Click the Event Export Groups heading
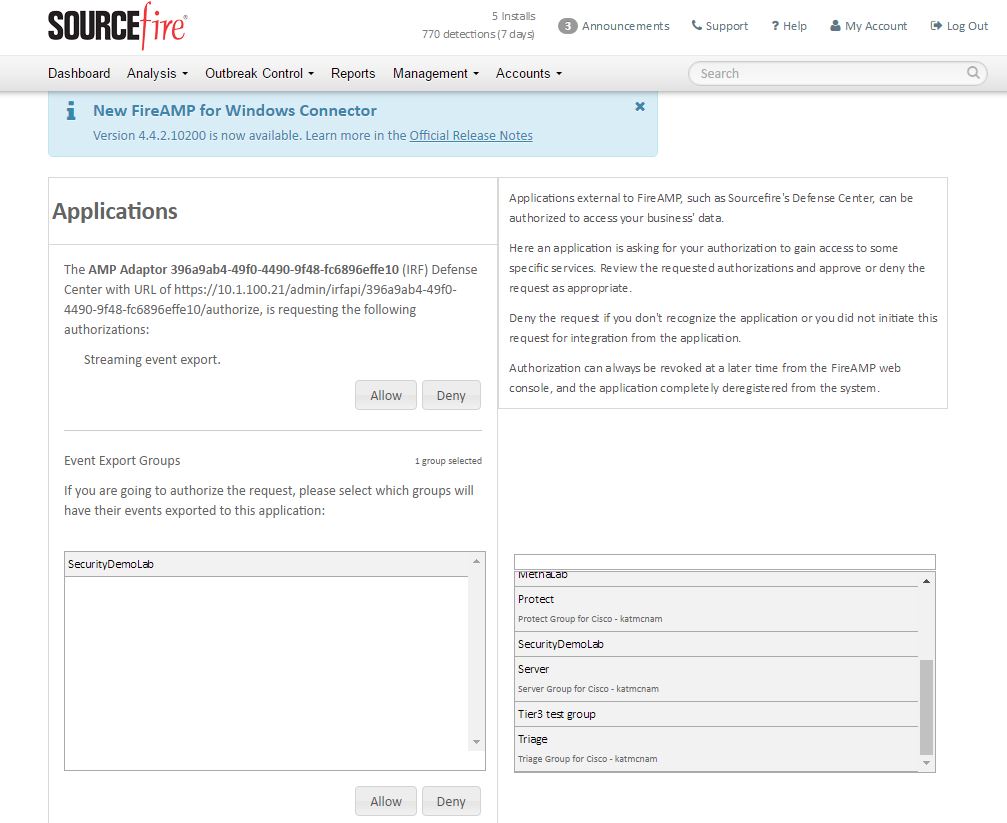The image size is (1007, 823). coord(122,461)
